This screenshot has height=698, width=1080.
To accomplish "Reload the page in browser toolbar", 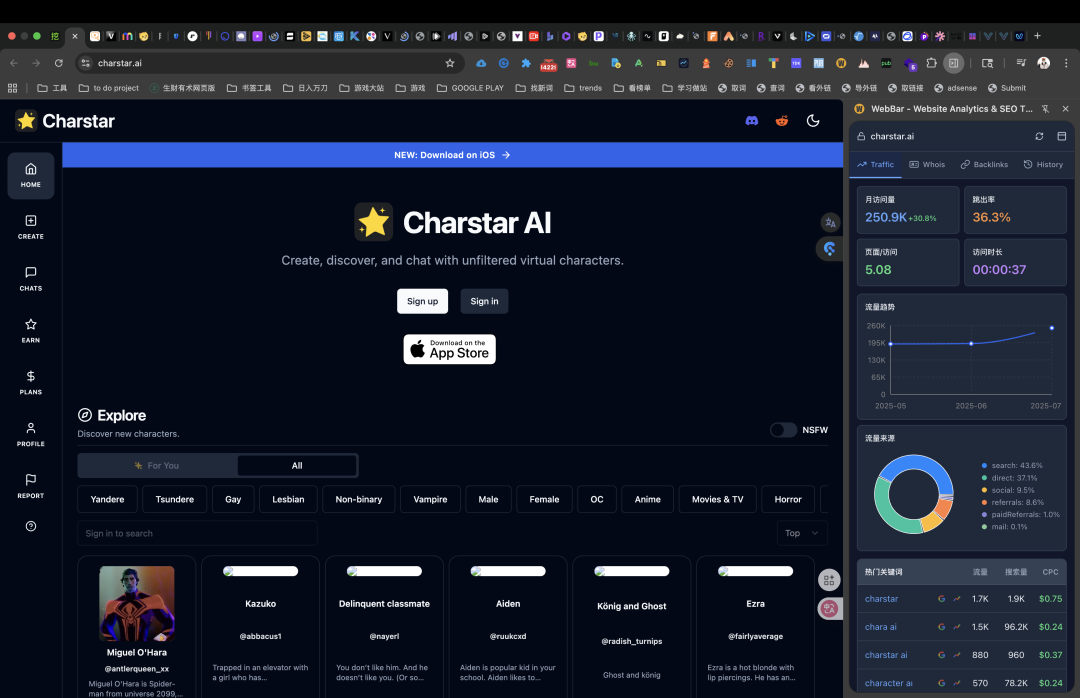I will coord(59,63).
